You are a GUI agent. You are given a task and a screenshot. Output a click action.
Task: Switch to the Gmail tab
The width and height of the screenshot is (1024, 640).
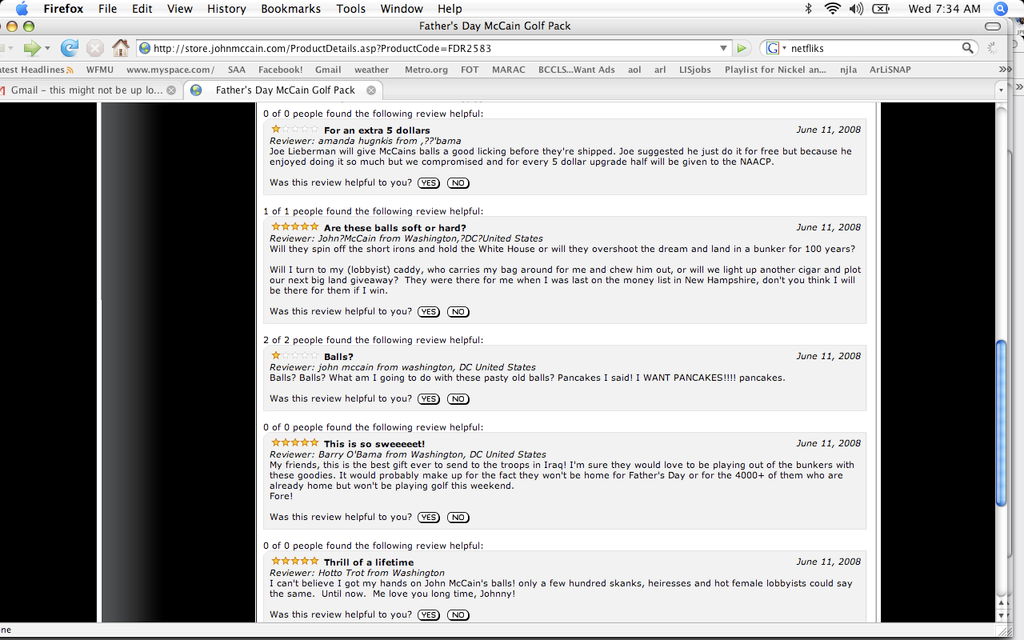coord(88,90)
